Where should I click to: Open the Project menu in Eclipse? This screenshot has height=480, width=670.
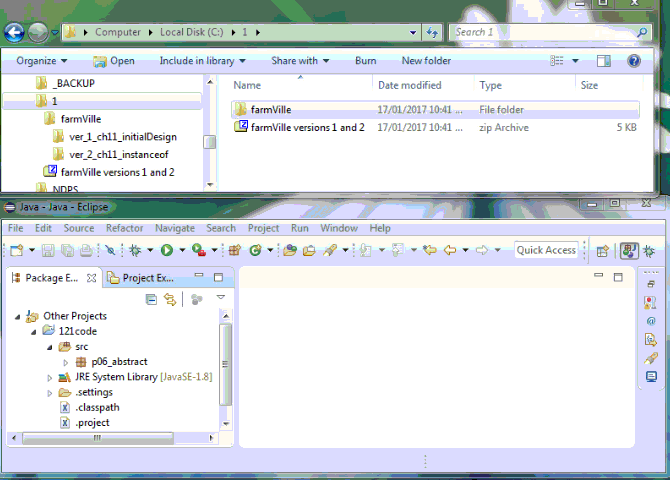(x=263, y=228)
